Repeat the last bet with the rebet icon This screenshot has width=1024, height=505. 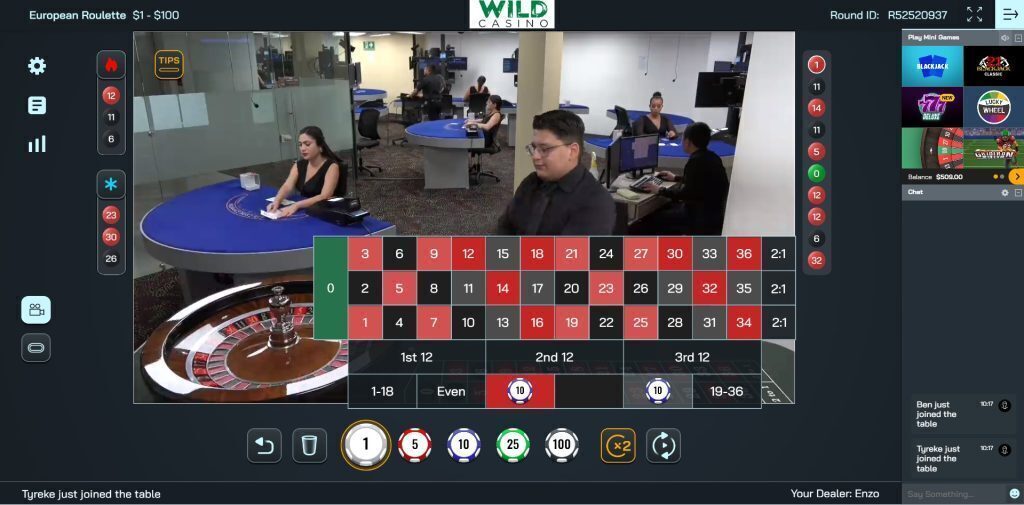coord(664,446)
